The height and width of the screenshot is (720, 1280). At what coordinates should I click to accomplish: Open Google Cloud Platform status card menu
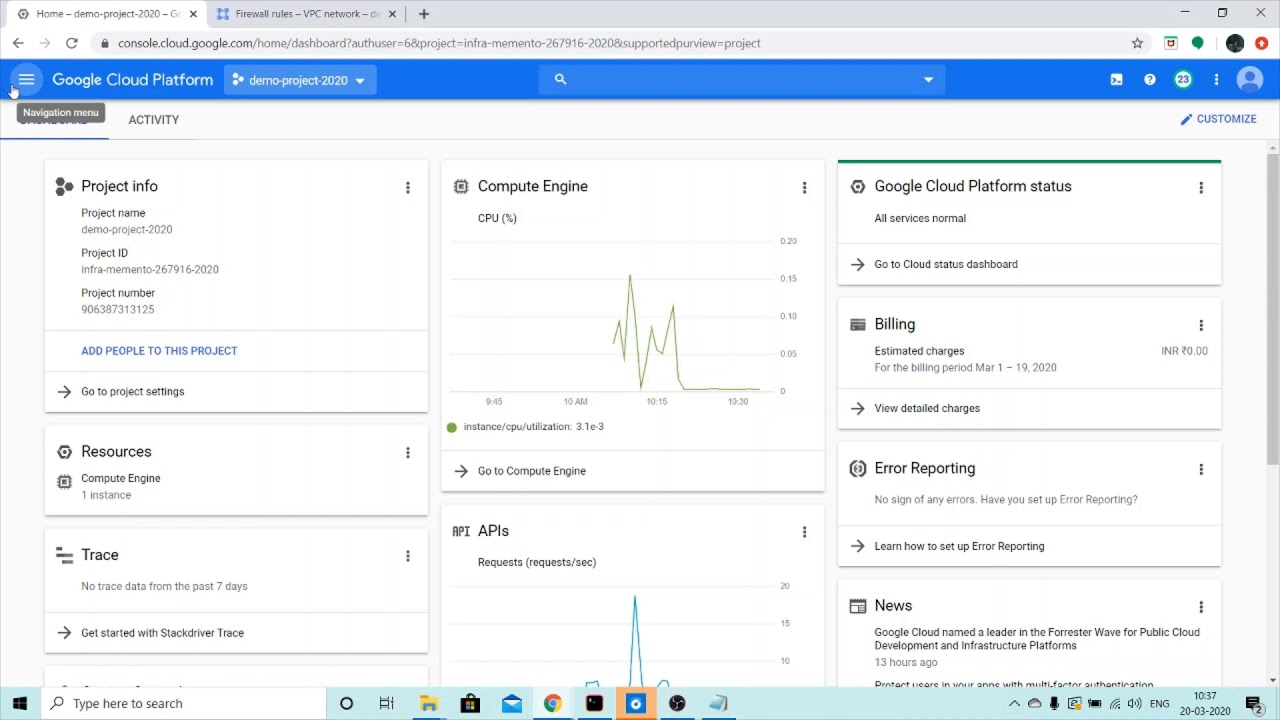tap(1201, 187)
